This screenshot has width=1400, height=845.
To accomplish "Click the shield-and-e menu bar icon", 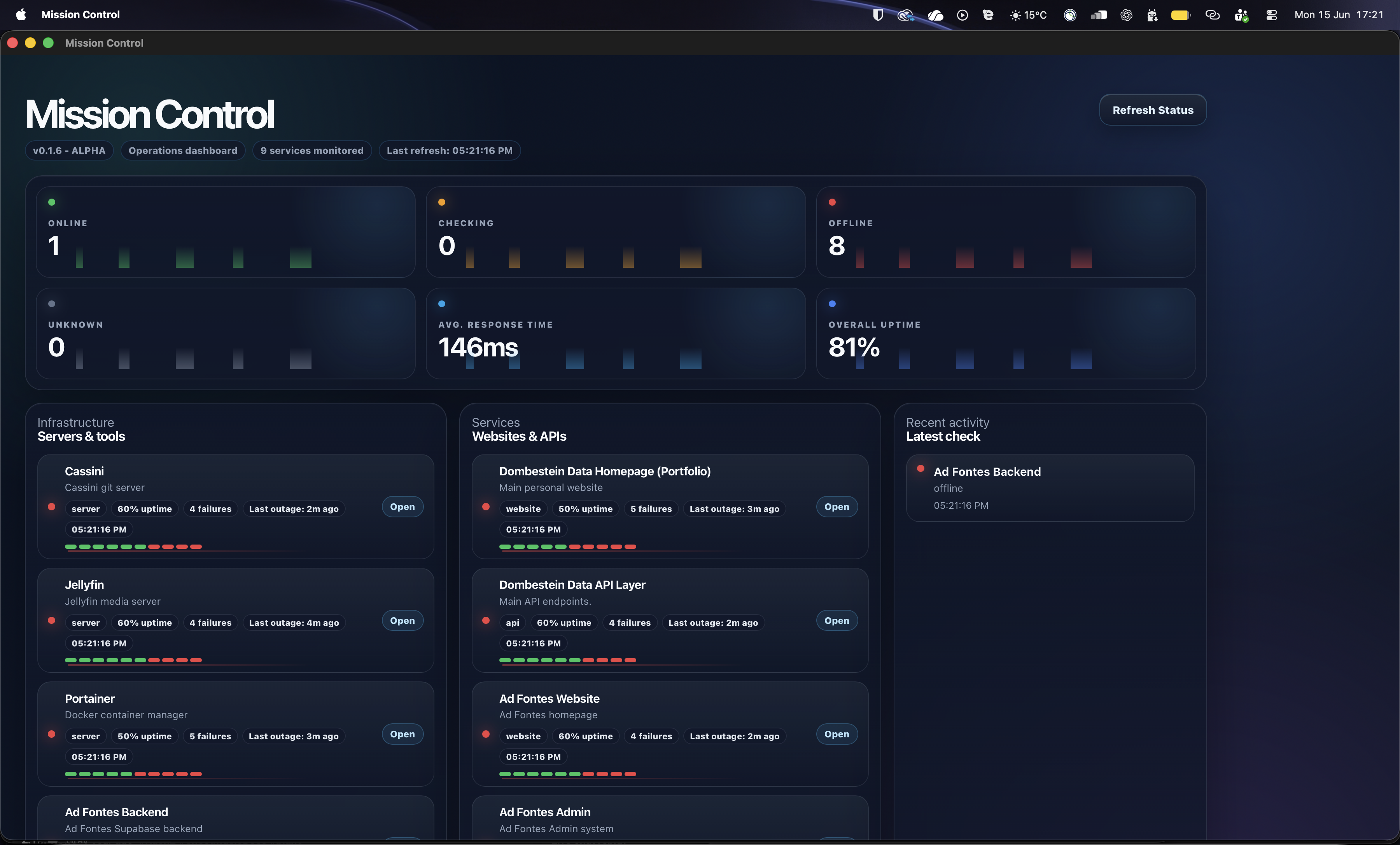I will pyautogui.click(x=988, y=15).
